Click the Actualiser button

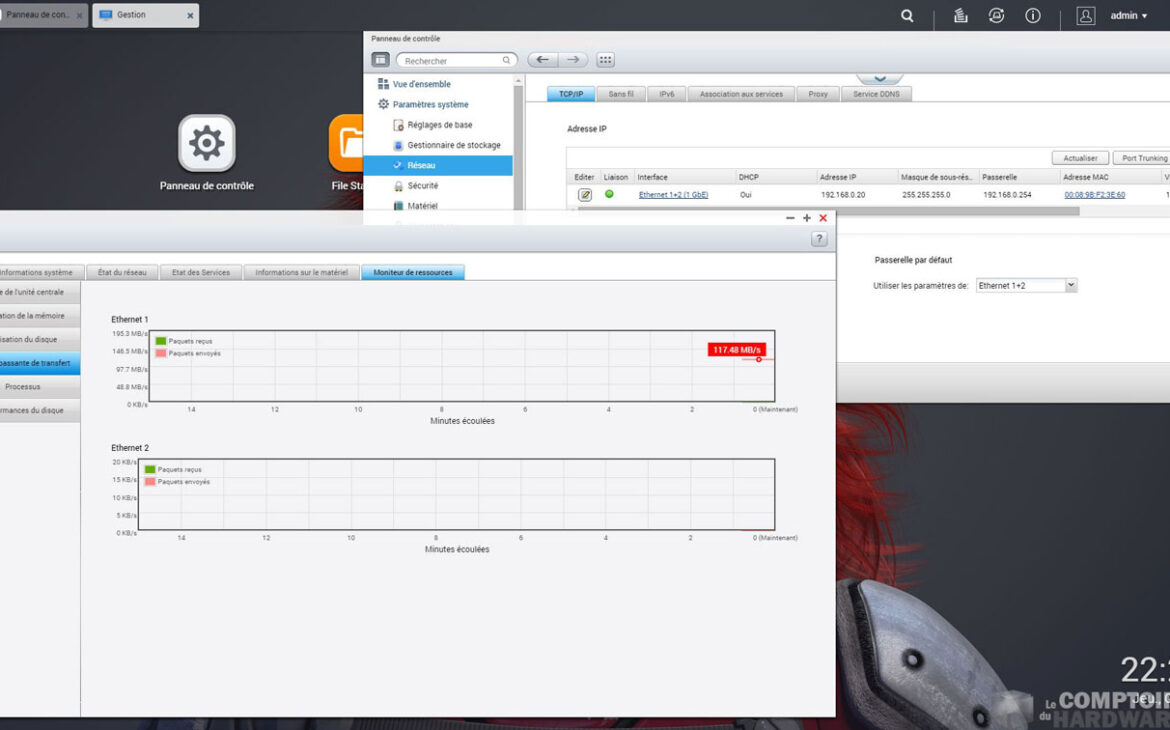[1080, 158]
